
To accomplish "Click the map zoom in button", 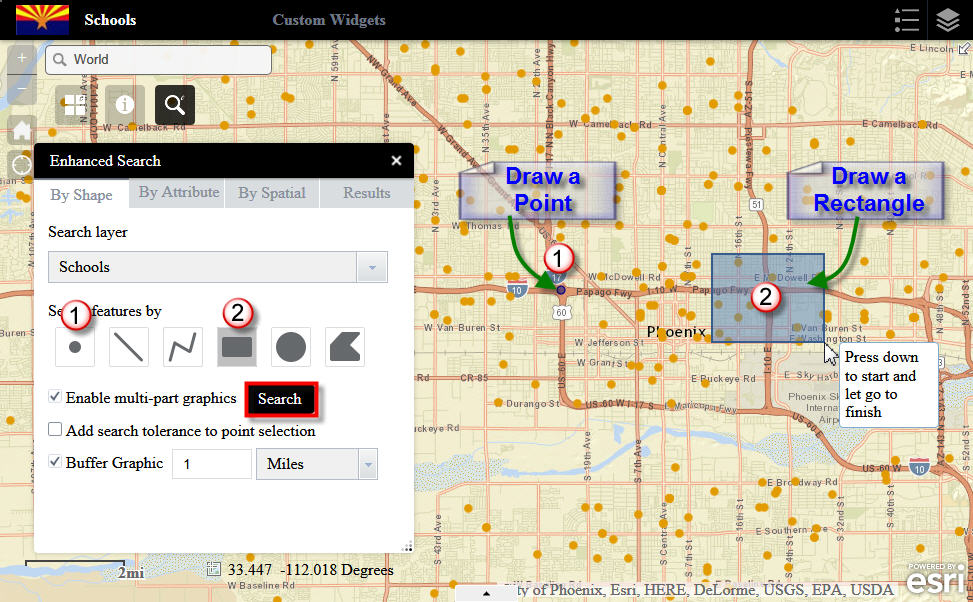I will [22, 58].
